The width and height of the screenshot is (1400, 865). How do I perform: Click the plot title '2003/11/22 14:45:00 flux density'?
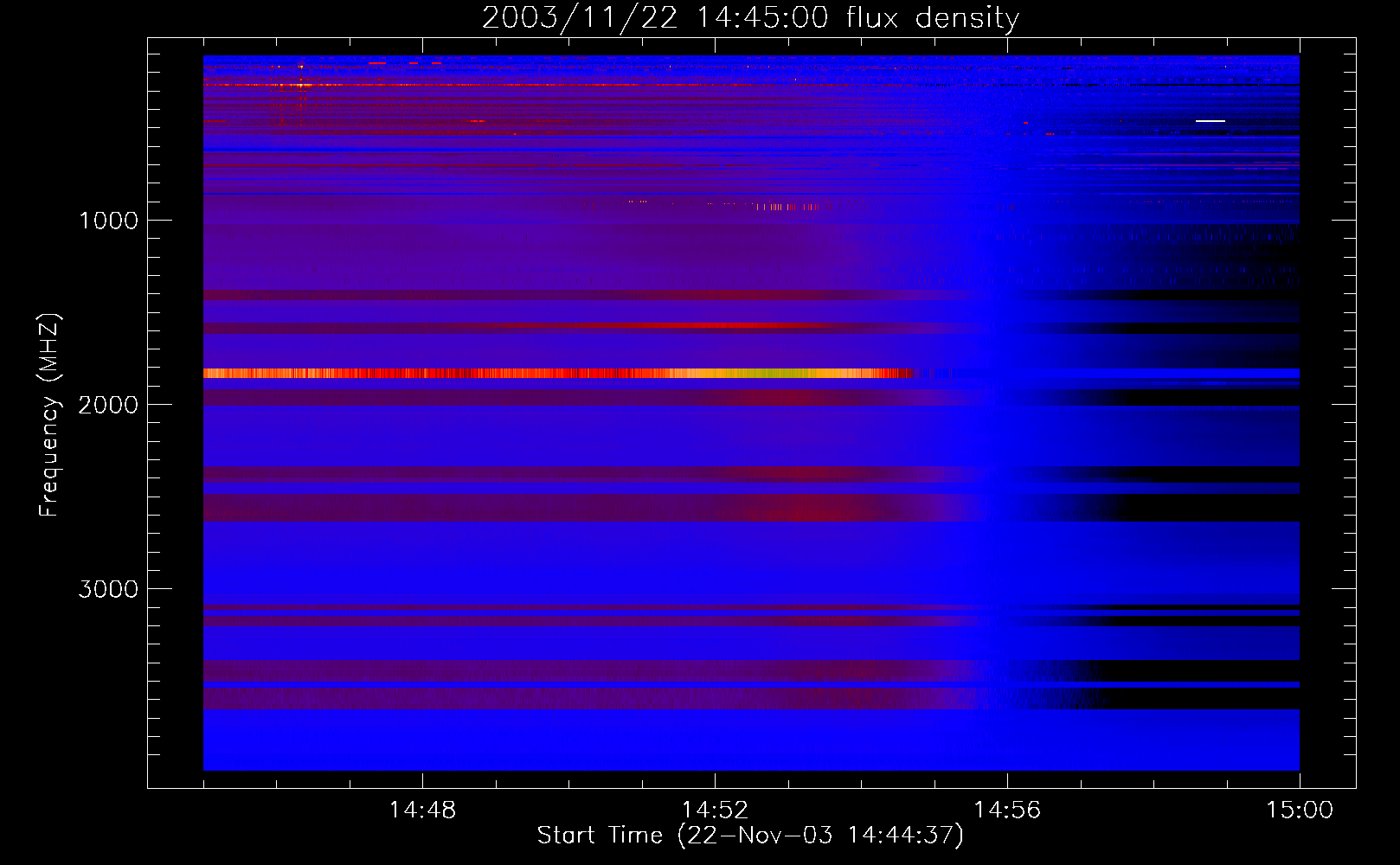pos(750,18)
